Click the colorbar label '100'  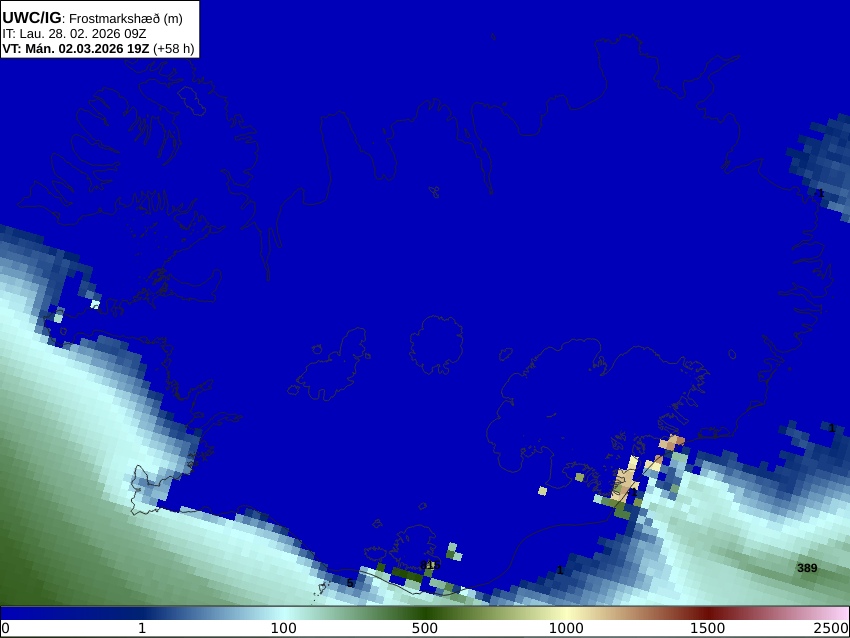(284, 628)
